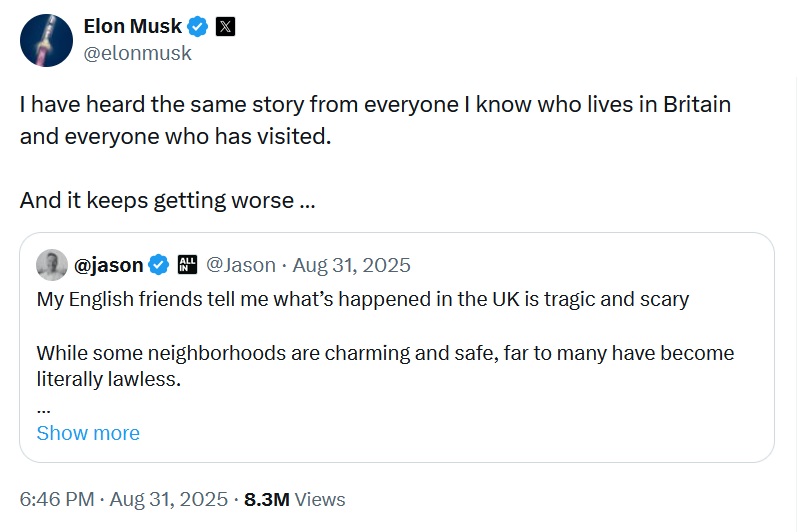Expand the quoted post with Show more
This screenshot has width=798, height=532.
(x=88, y=433)
